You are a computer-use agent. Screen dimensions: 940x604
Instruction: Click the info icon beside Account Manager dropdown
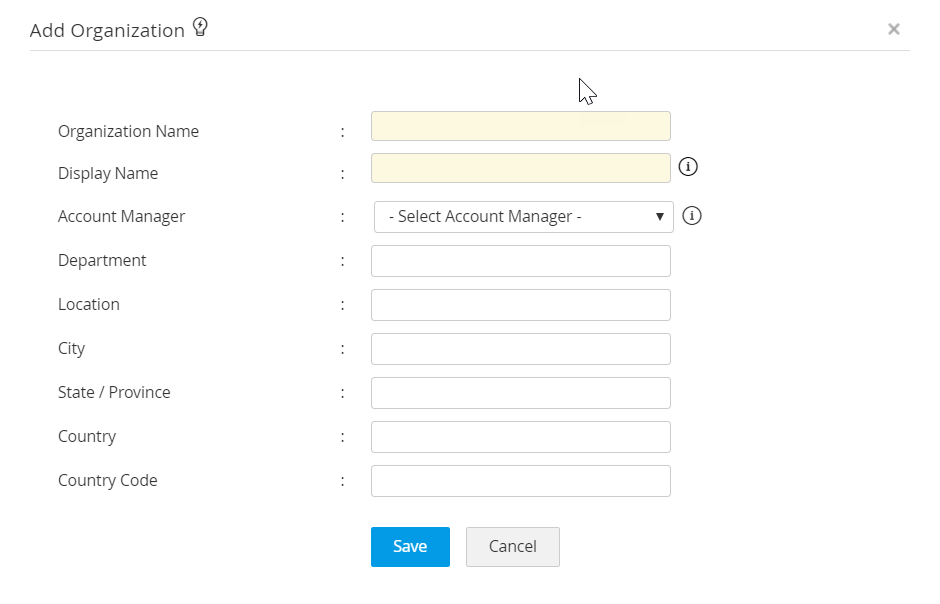tap(692, 215)
